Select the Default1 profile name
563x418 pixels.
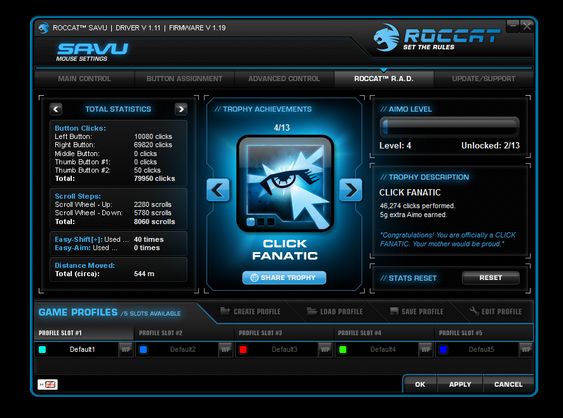(x=82, y=349)
